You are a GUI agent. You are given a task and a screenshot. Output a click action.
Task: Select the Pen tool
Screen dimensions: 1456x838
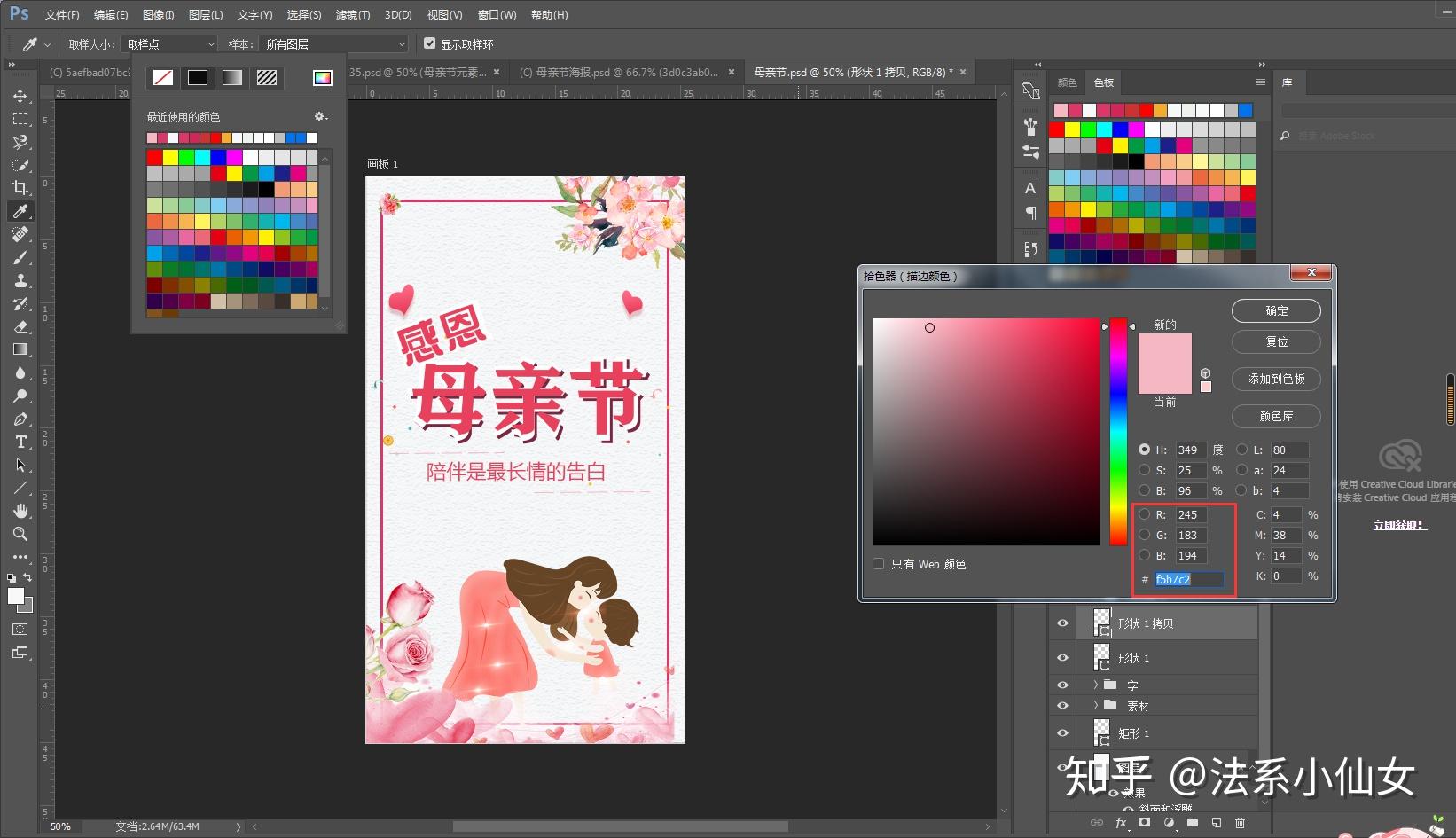tap(20, 419)
